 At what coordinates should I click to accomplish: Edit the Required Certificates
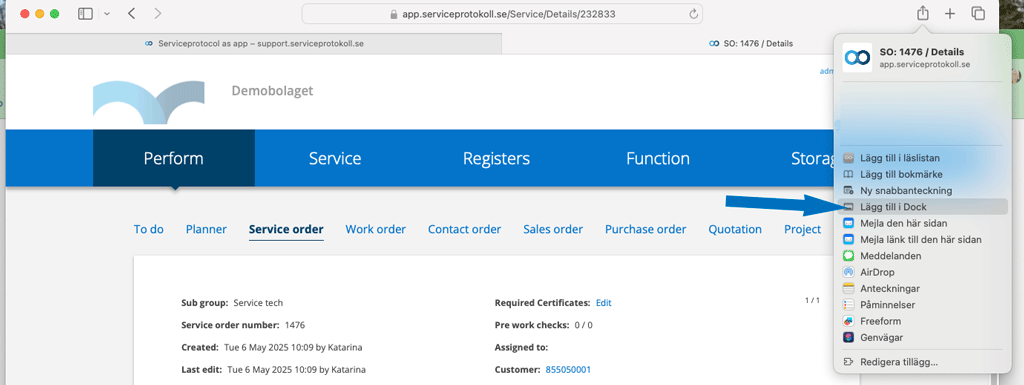tap(603, 303)
